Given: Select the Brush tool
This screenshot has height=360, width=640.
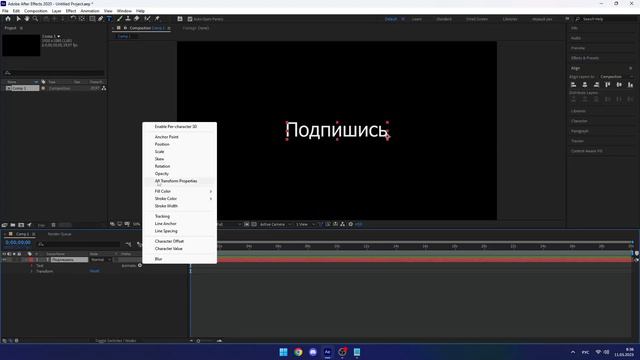Looking at the screenshot, I should coord(120,19).
